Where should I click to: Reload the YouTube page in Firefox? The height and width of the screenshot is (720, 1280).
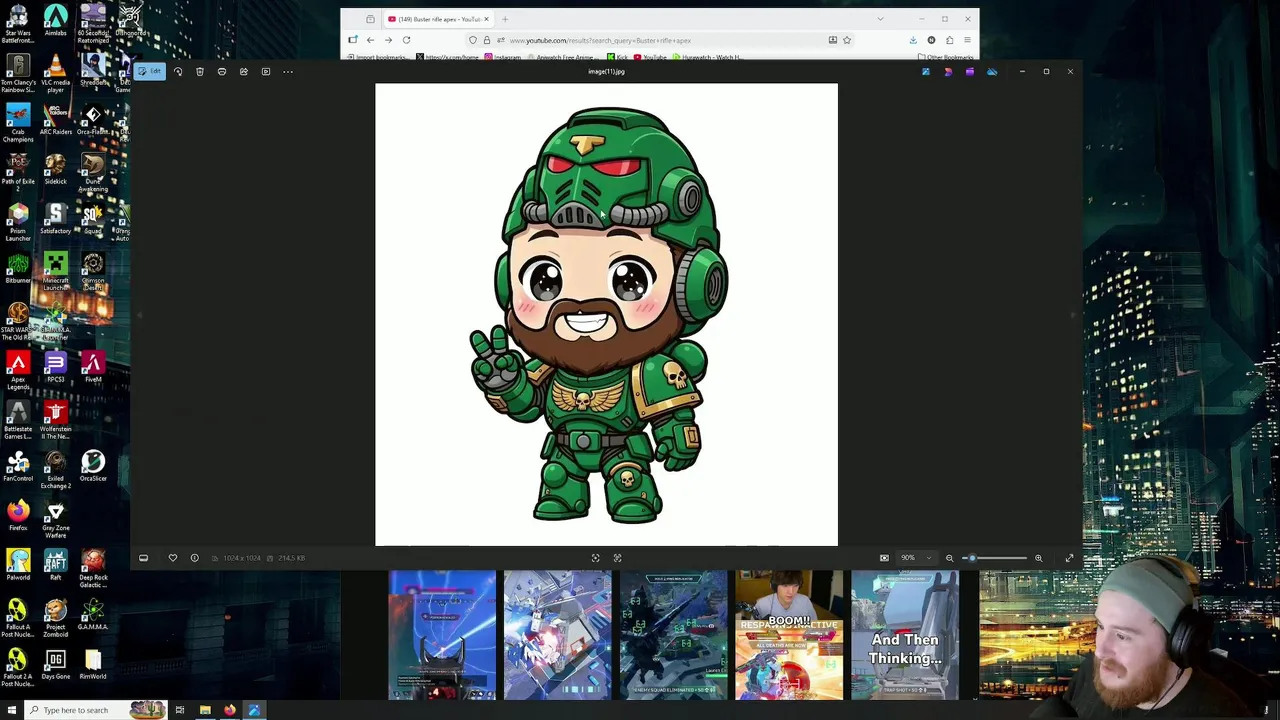click(x=406, y=40)
